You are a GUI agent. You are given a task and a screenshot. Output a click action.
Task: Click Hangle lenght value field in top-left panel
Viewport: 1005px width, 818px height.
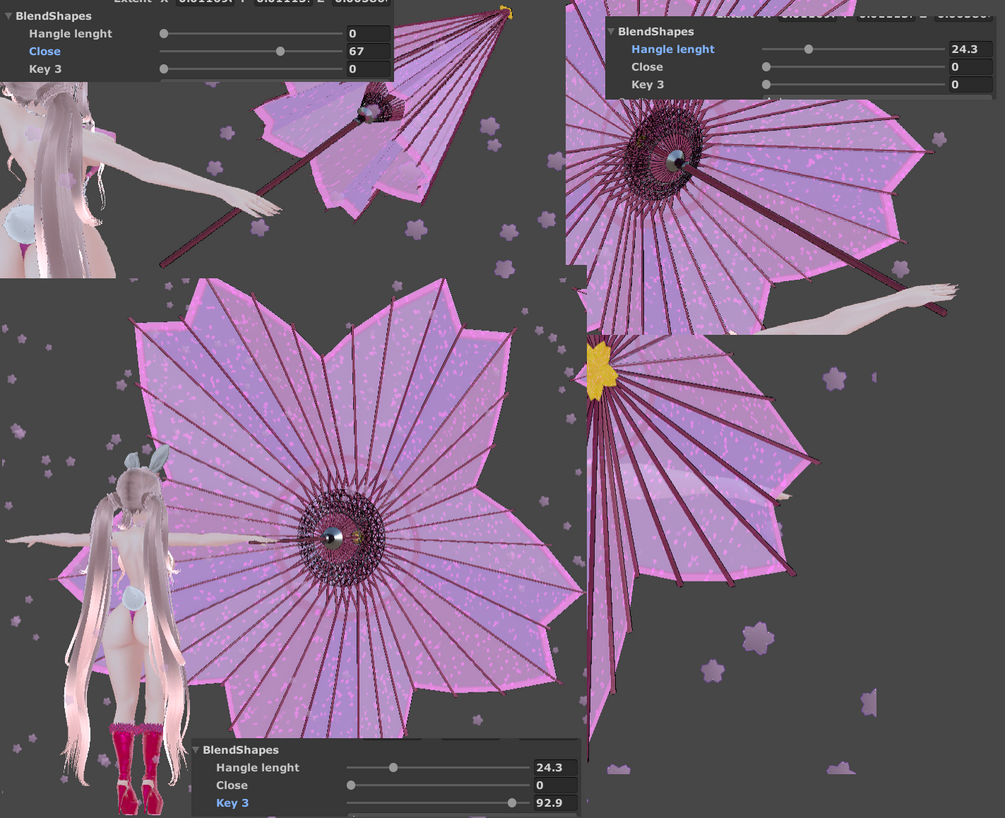(368, 33)
